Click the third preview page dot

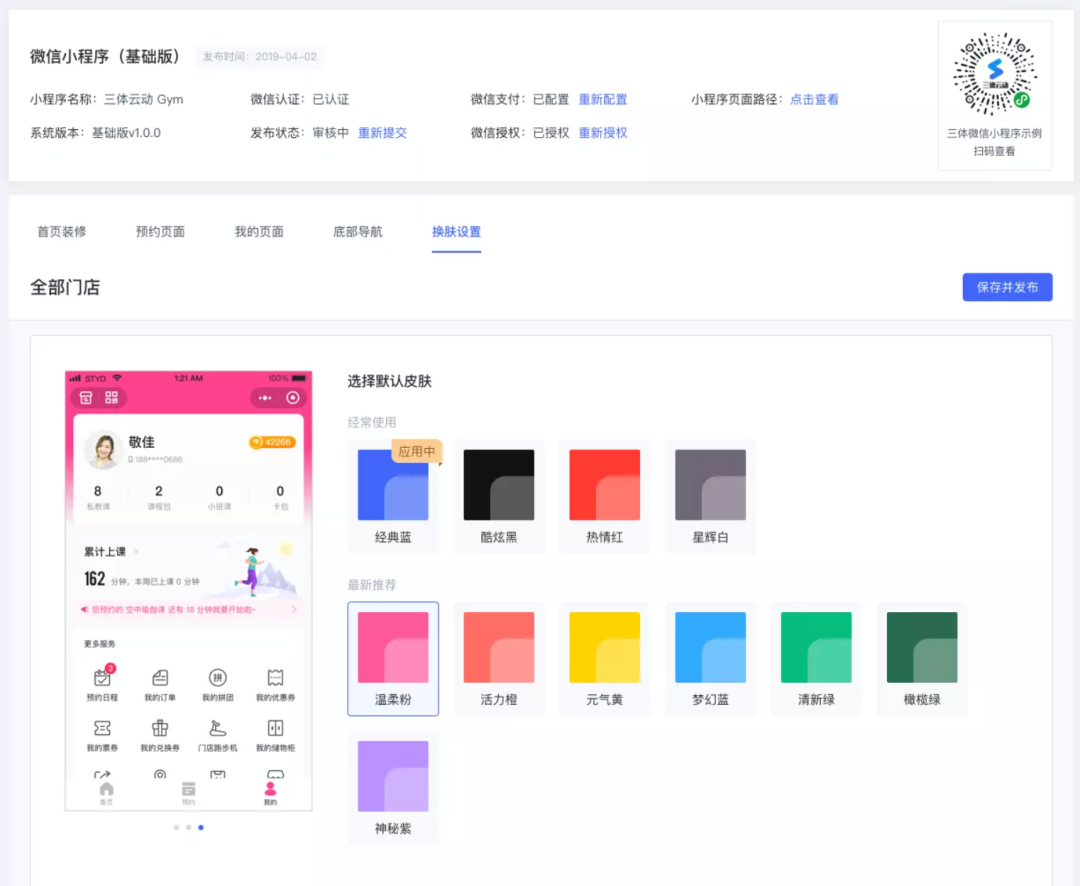pos(201,827)
